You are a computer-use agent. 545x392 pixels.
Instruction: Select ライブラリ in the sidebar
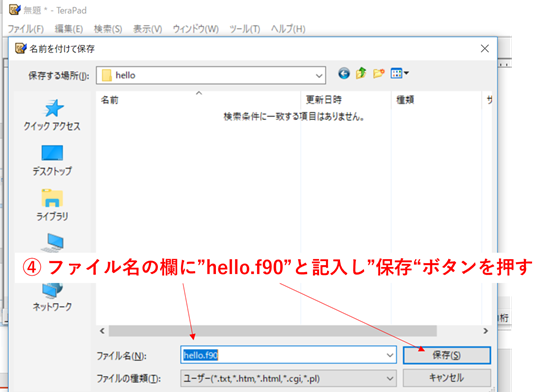pyautogui.click(x=52, y=205)
